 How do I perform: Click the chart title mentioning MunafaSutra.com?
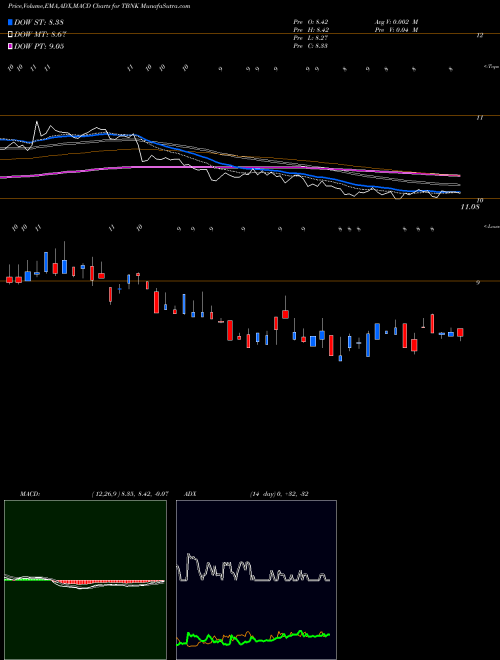point(99,6)
